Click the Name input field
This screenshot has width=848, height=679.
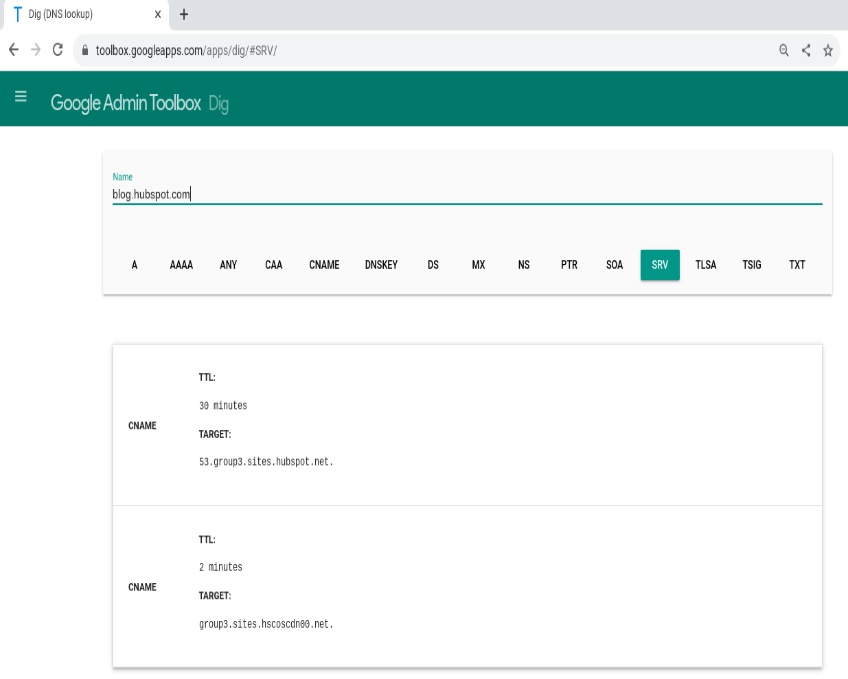point(467,194)
